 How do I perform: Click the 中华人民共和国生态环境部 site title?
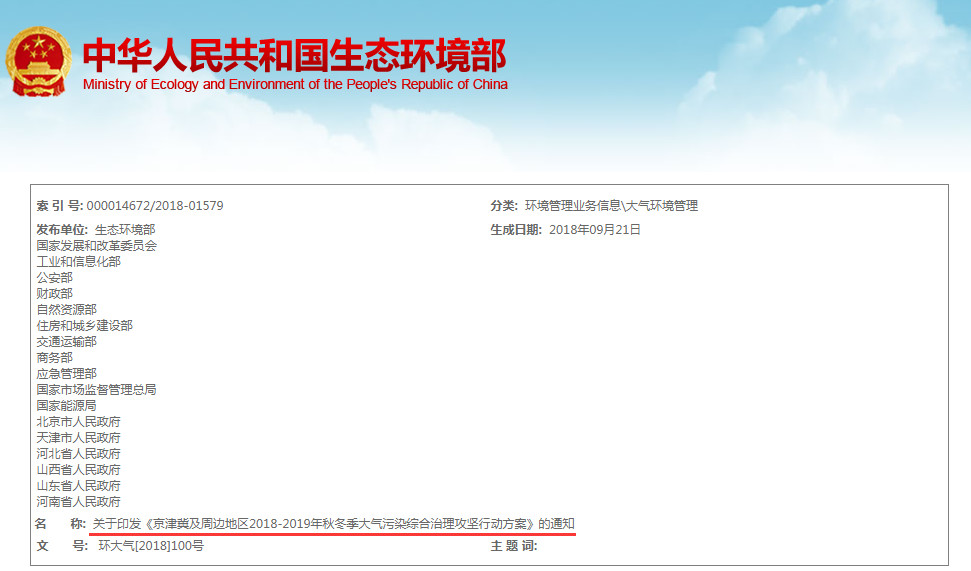point(295,56)
